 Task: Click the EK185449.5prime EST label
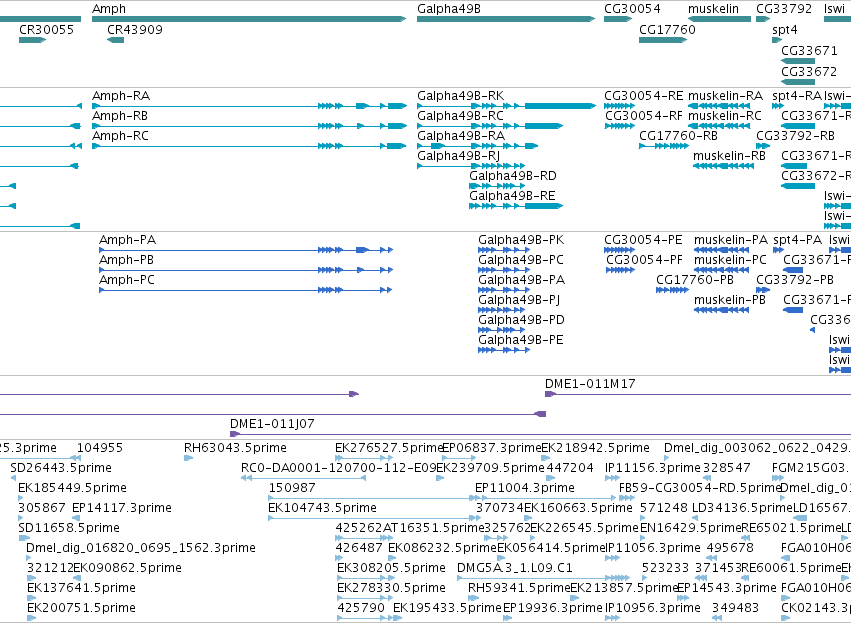pos(72,488)
